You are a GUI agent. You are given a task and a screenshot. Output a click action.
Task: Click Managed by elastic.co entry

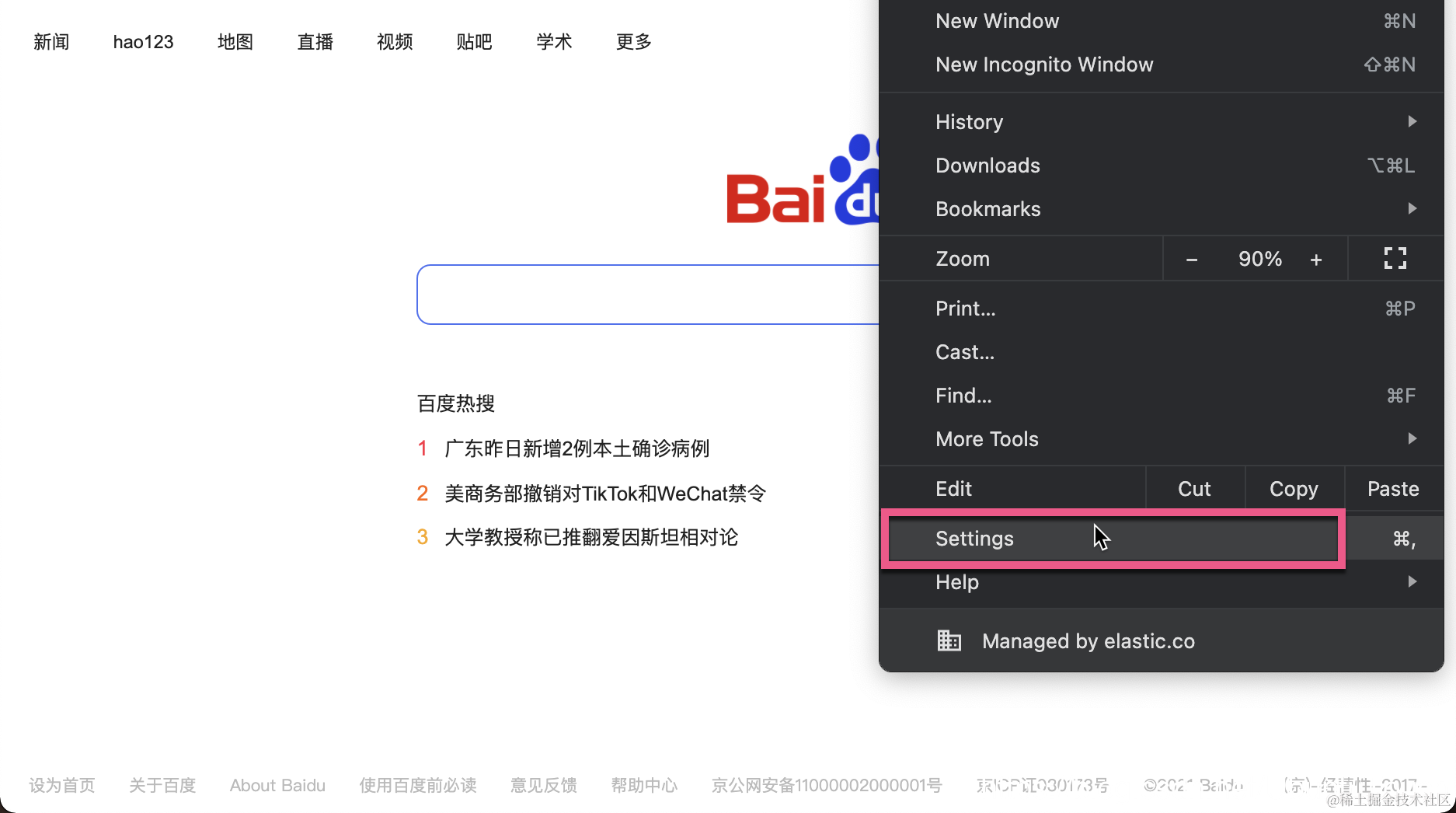point(1162,641)
